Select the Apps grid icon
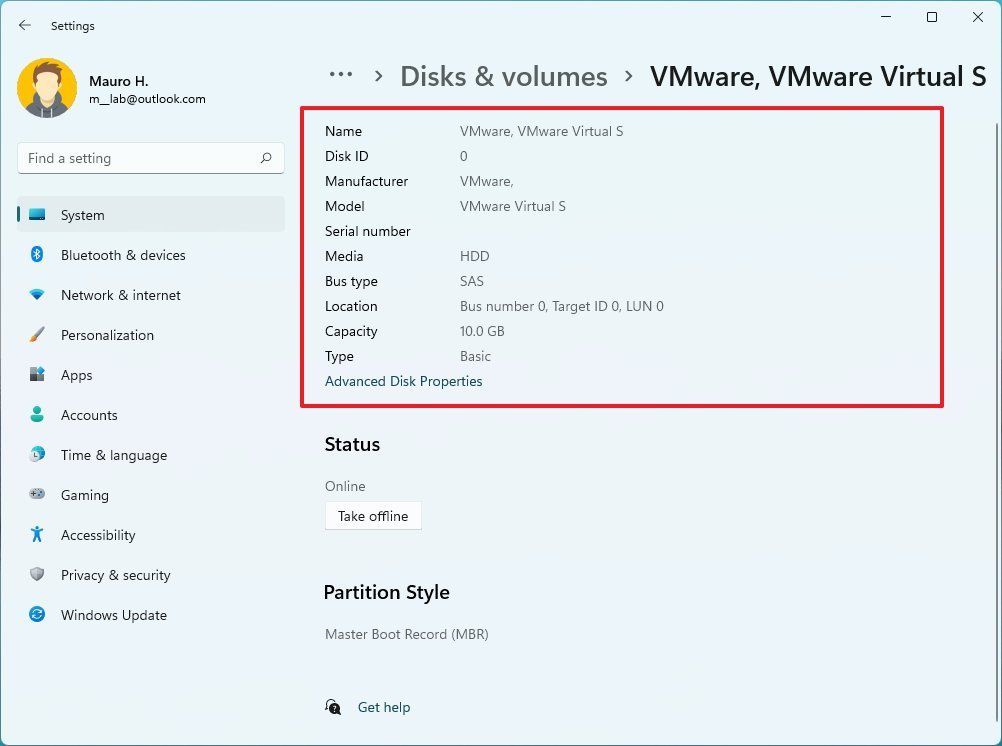This screenshot has height=746, width=1002. (37, 374)
